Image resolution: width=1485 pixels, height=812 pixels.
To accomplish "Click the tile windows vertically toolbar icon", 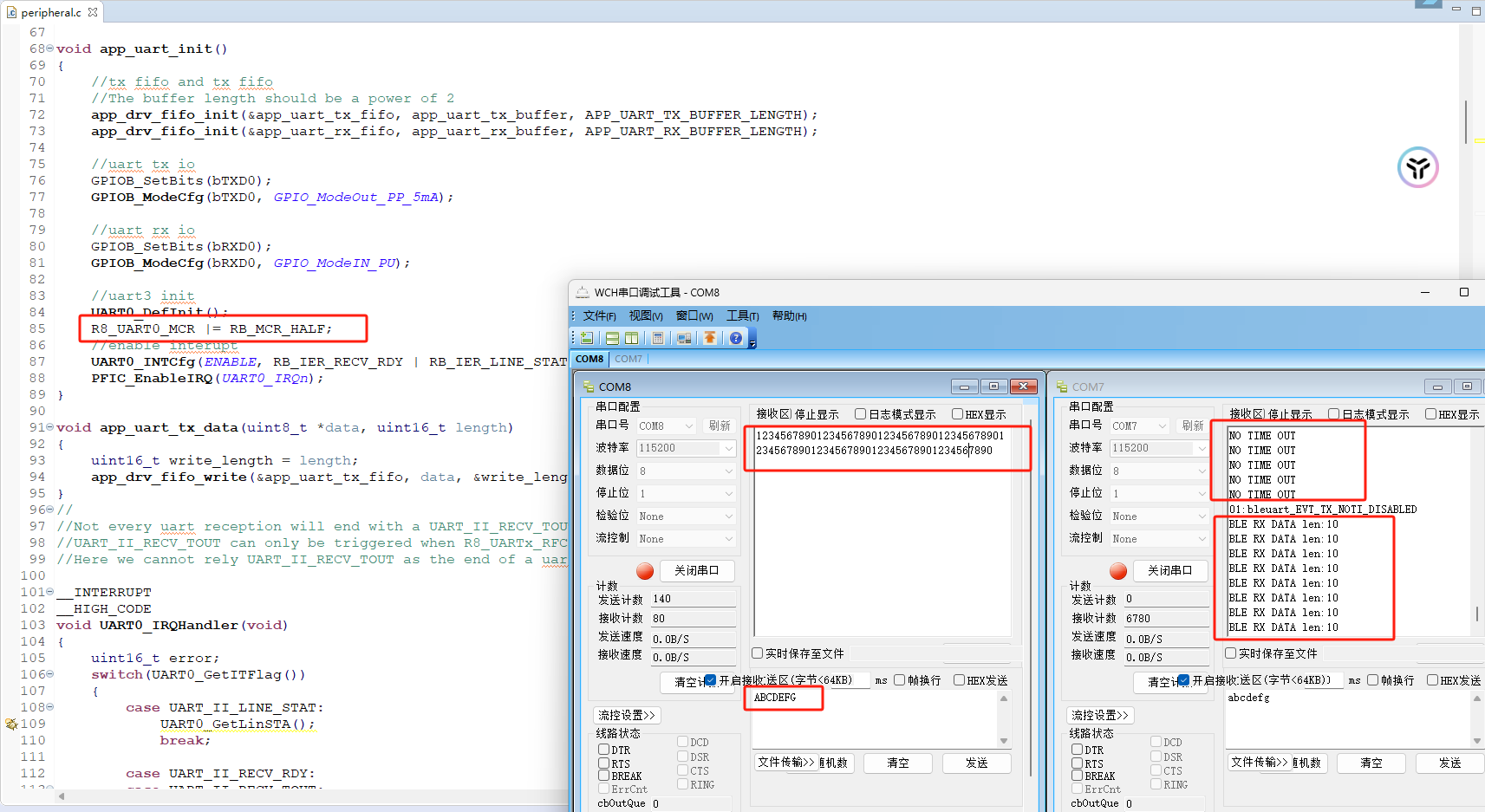I will 631,338.
